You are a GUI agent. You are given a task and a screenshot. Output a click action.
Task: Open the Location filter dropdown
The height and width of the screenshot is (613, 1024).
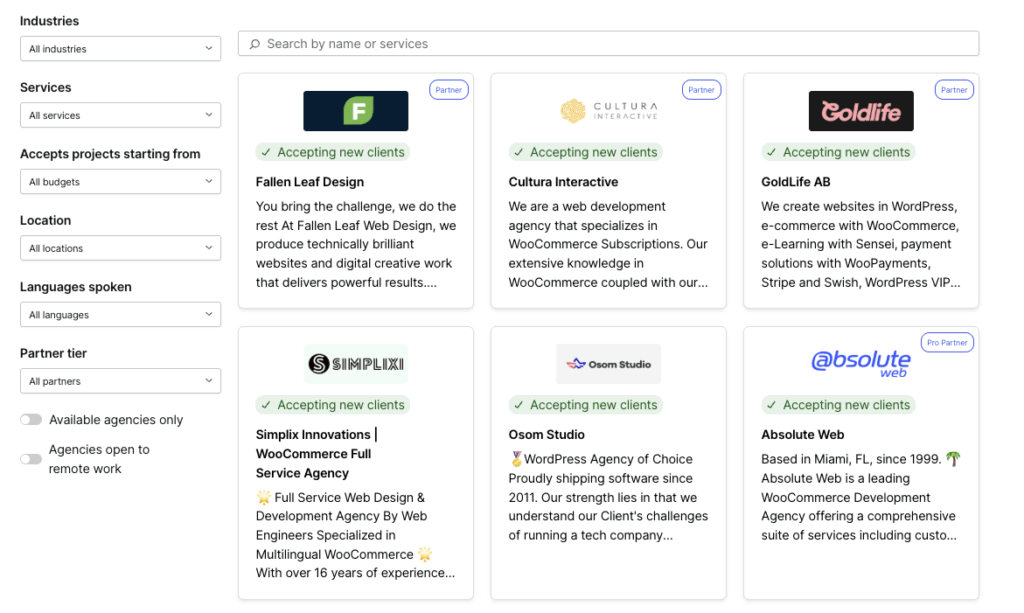tap(120, 248)
